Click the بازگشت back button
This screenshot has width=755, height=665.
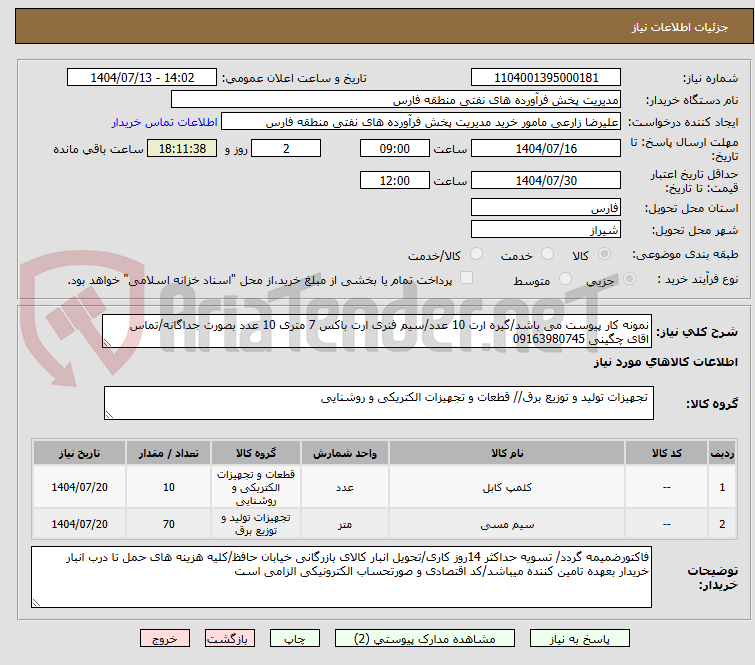[230, 638]
